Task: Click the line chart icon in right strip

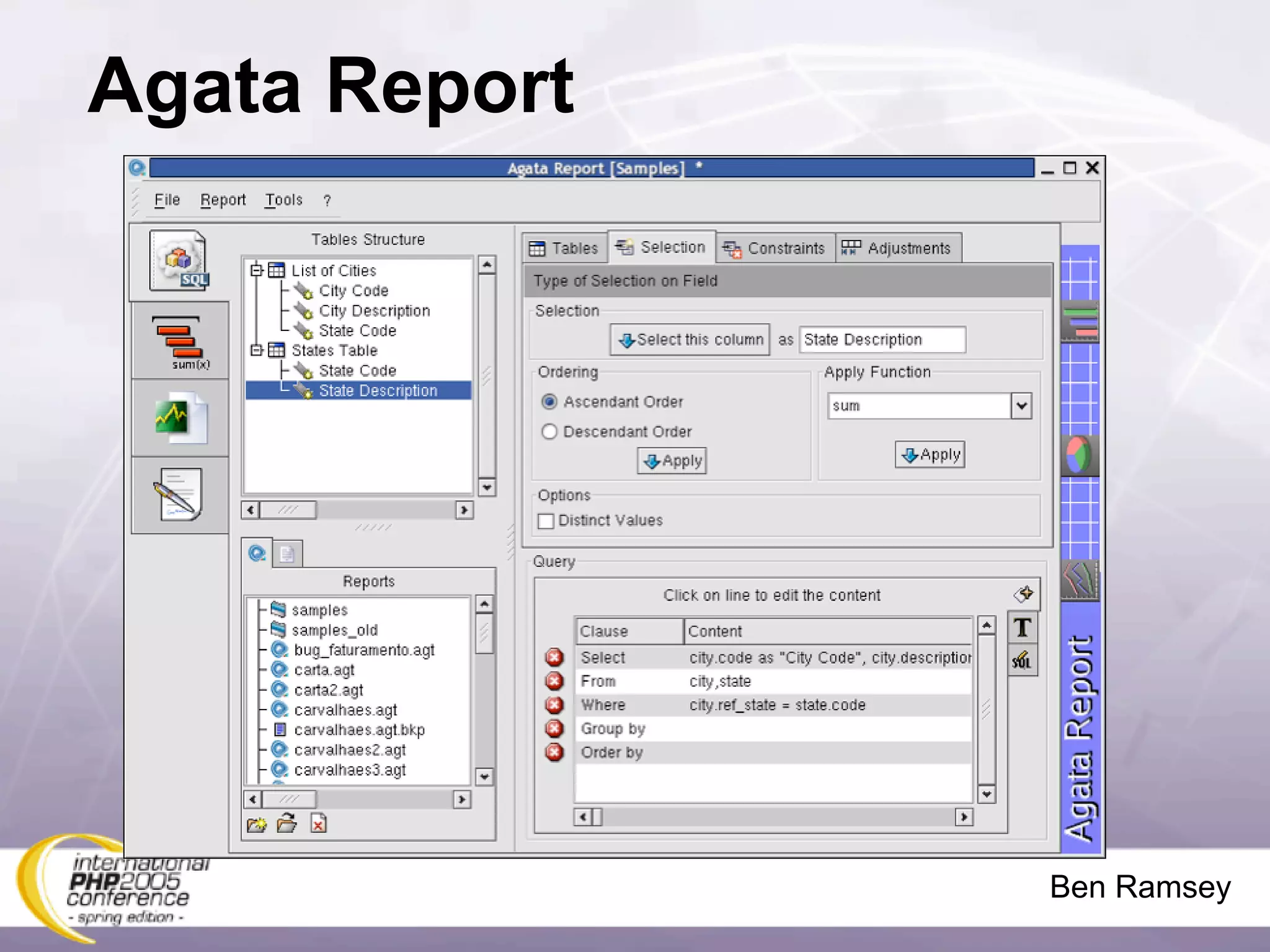Action: [1080, 581]
